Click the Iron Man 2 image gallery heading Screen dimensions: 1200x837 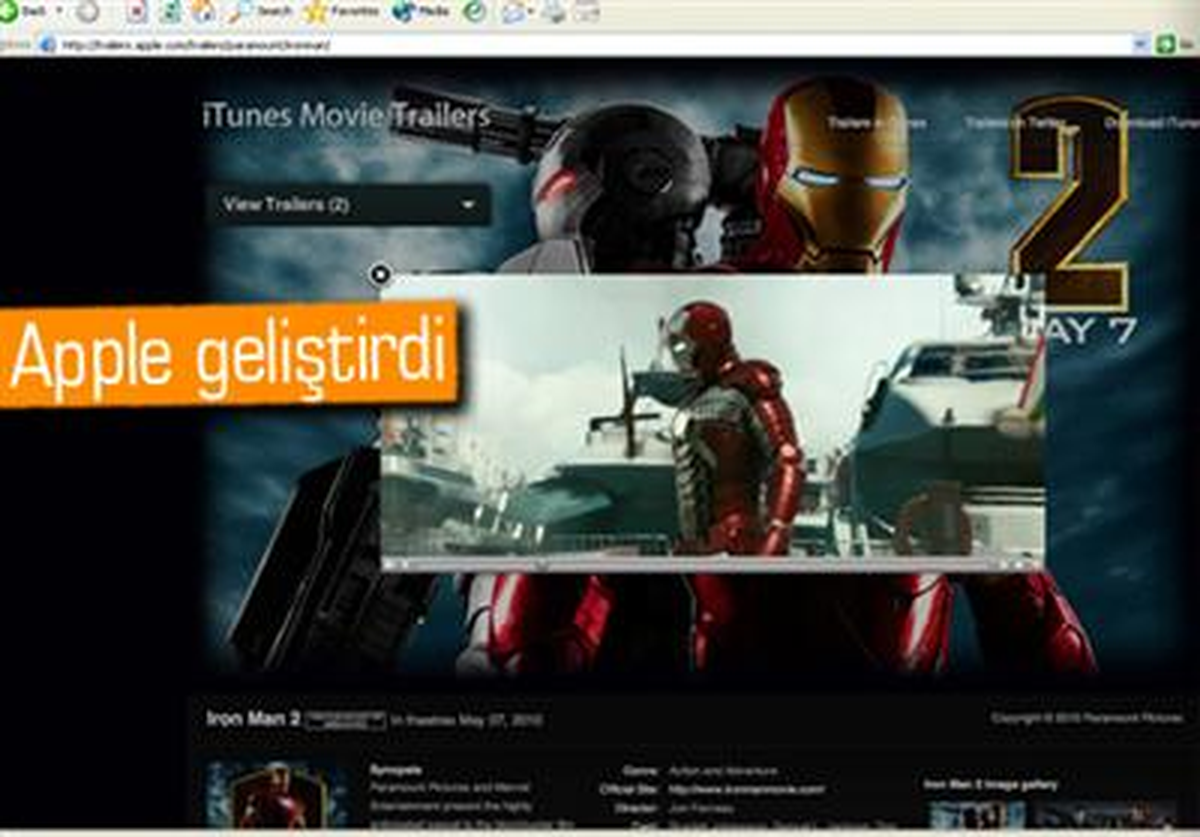[x=991, y=784]
